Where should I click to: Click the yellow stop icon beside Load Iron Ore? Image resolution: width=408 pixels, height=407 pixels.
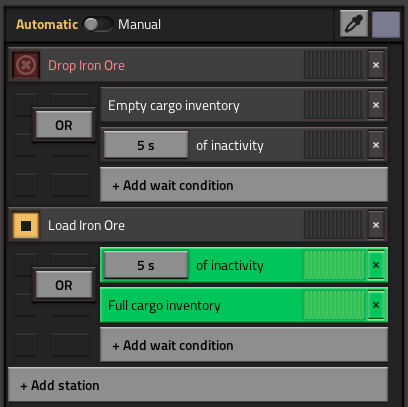coord(26,225)
